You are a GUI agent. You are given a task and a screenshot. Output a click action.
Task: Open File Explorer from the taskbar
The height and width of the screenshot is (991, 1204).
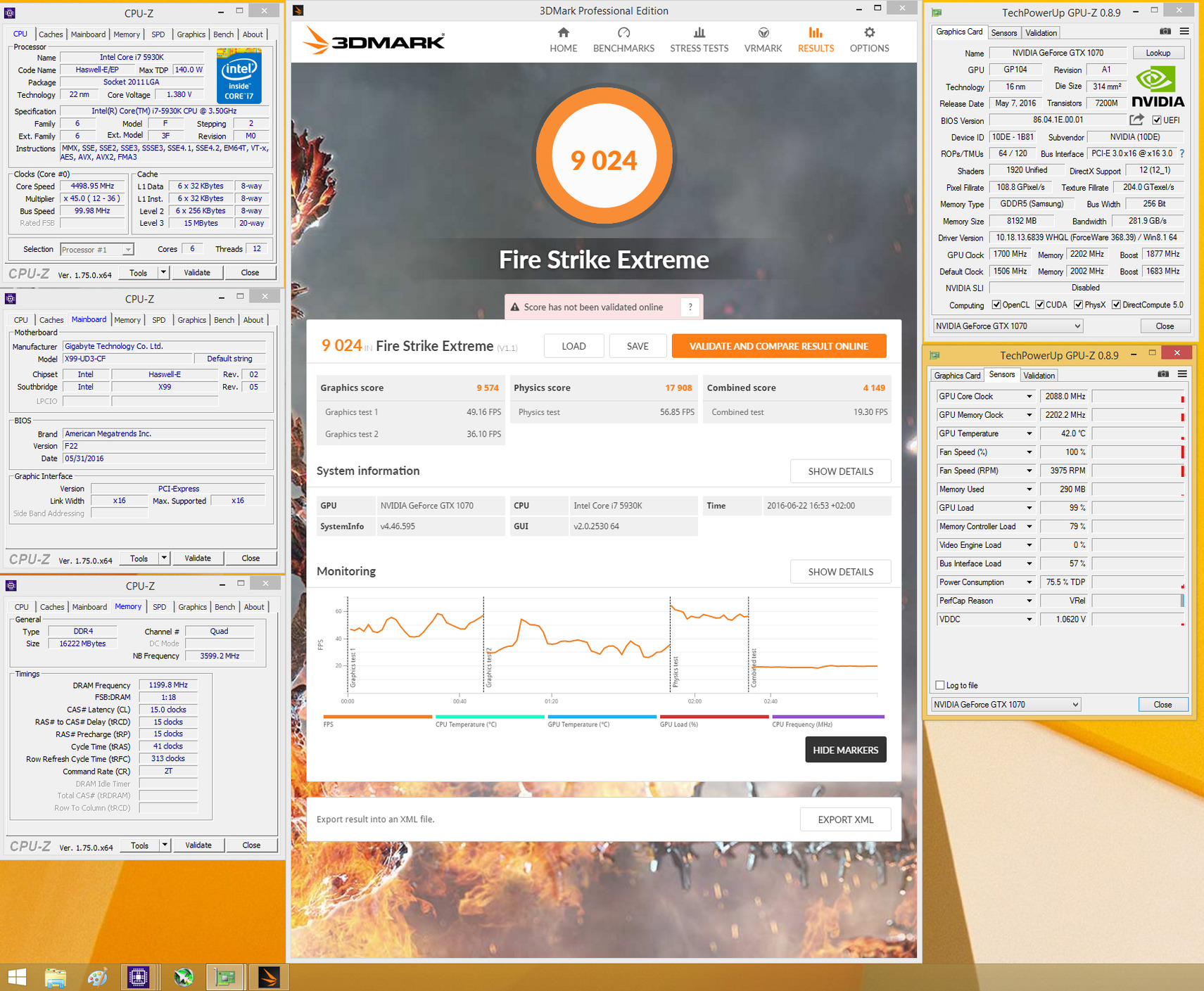pos(55,977)
